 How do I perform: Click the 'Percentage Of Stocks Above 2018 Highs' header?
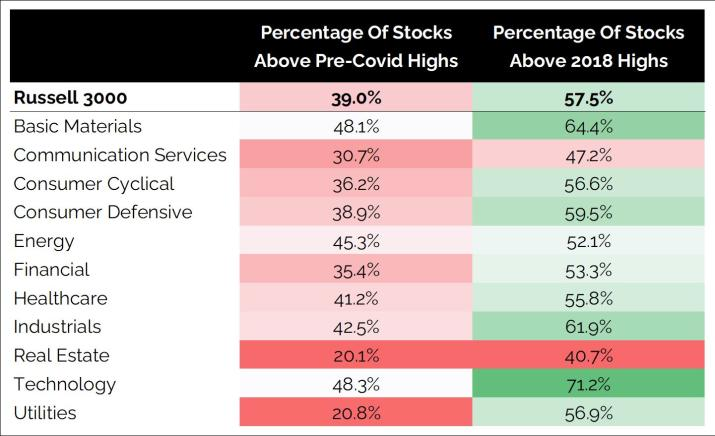pyautogui.click(x=588, y=46)
